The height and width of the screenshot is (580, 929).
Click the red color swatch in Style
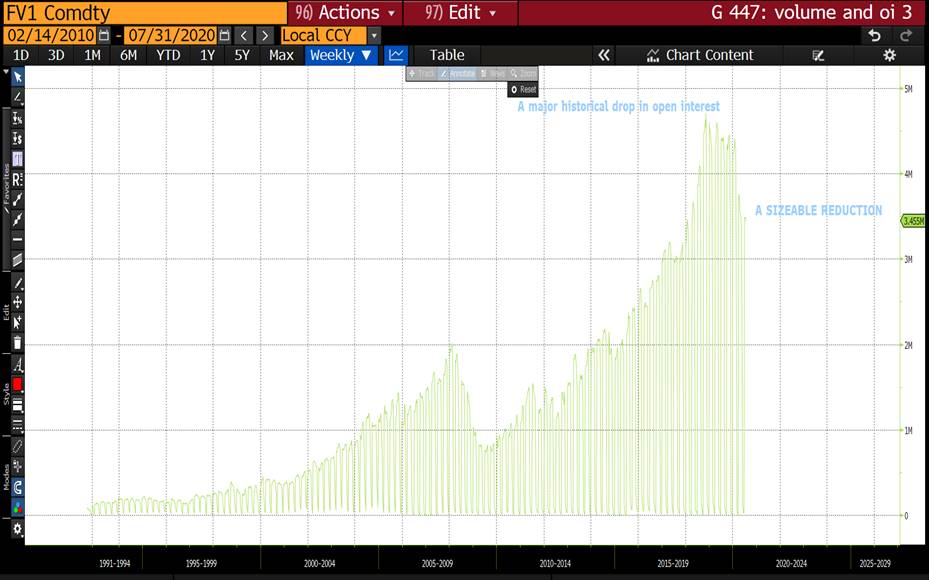[17, 384]
